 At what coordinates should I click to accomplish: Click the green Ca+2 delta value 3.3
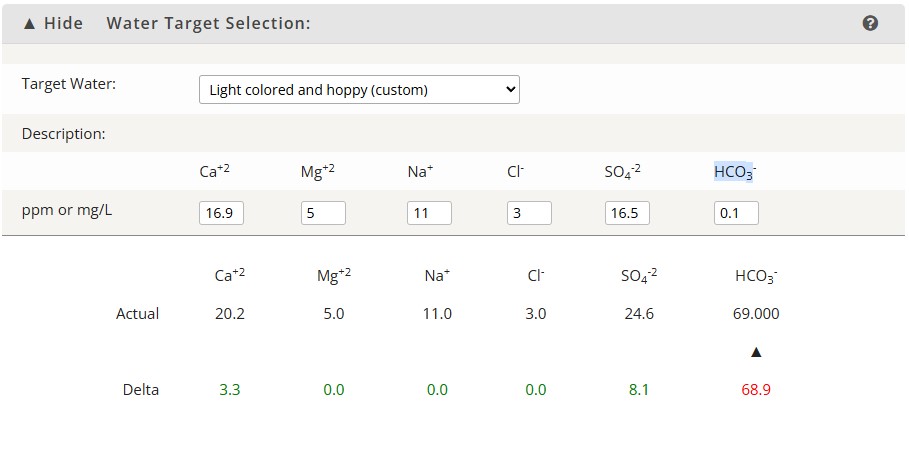[230, 390]
